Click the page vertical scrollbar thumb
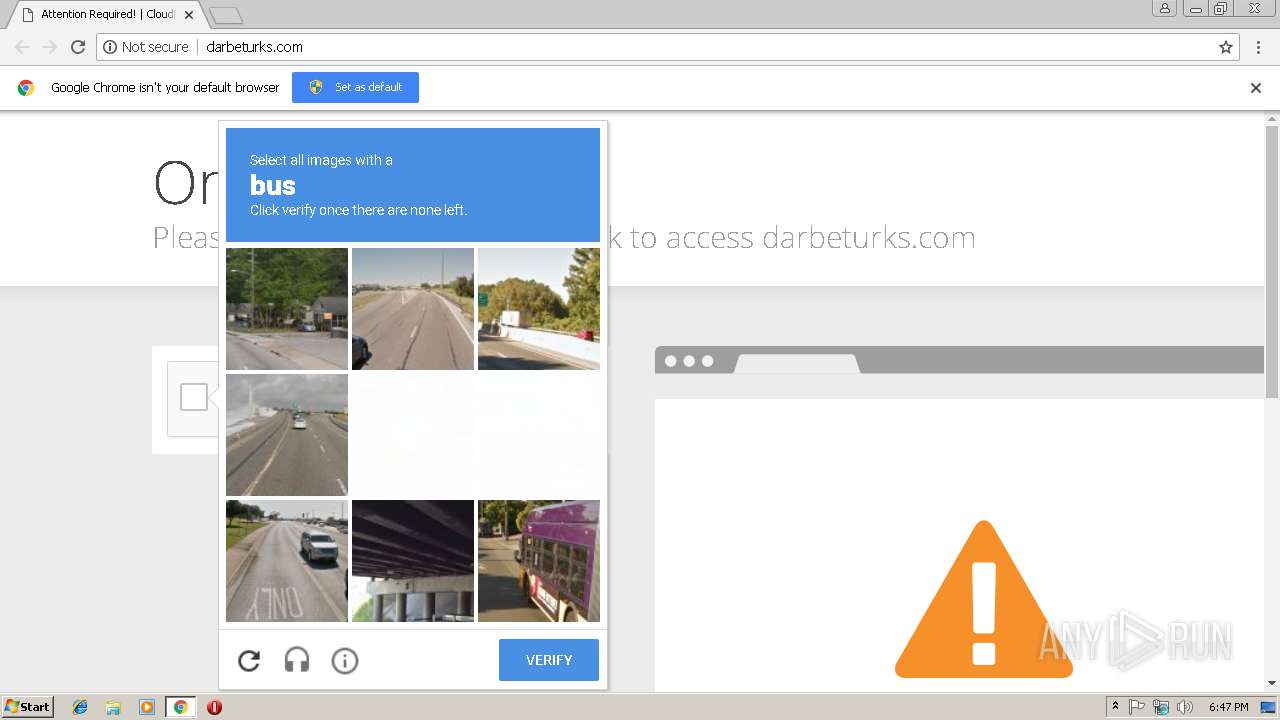1280x720 pixels. pyautogui.click(x=1272, y=261)
